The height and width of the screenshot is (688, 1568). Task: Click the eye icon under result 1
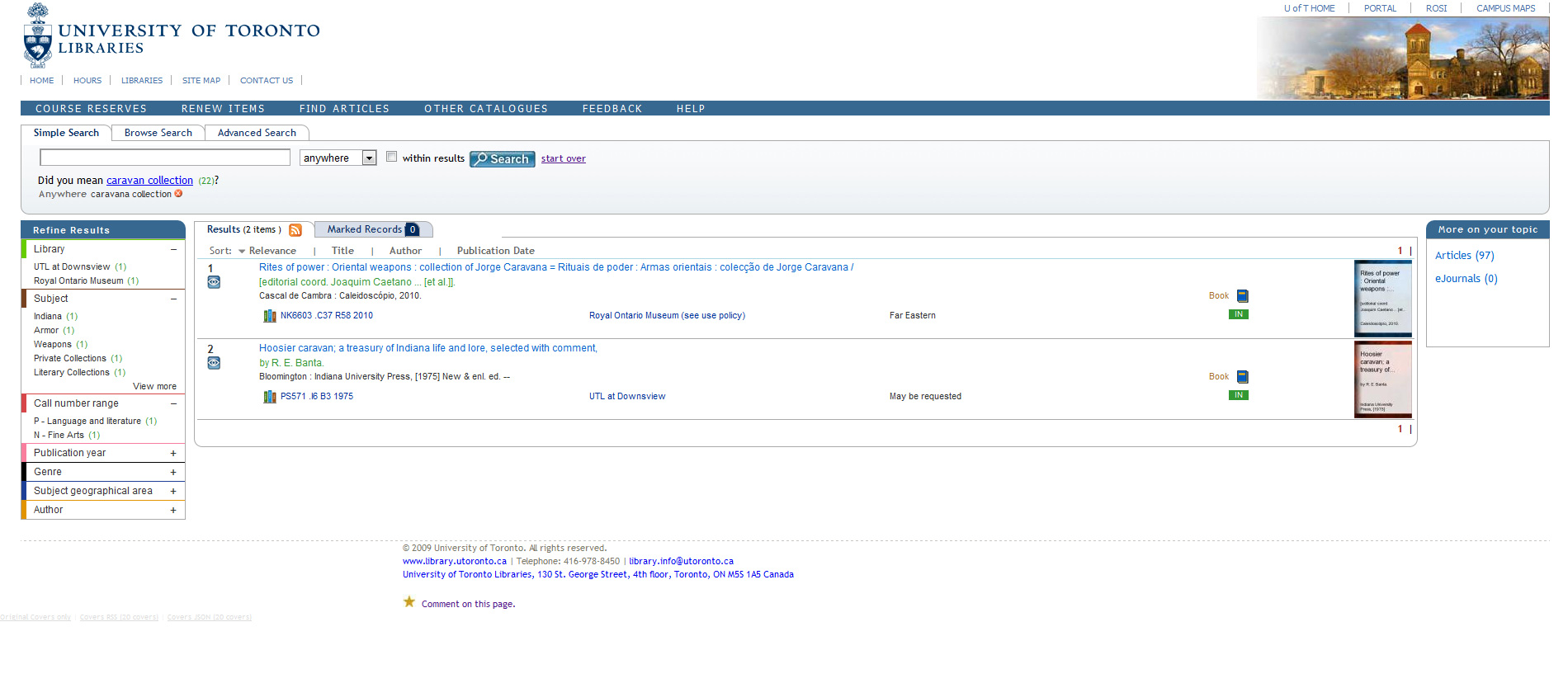(x=214, y=282)
